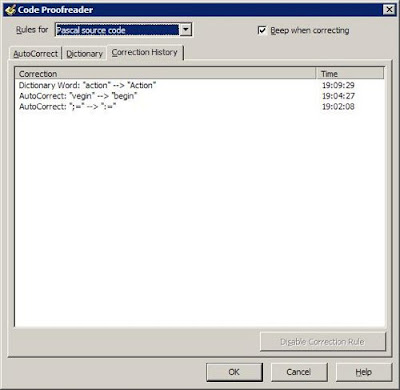Sort by the Correction column header
This screenshot has width=400, height=390.
click(165, 73)
